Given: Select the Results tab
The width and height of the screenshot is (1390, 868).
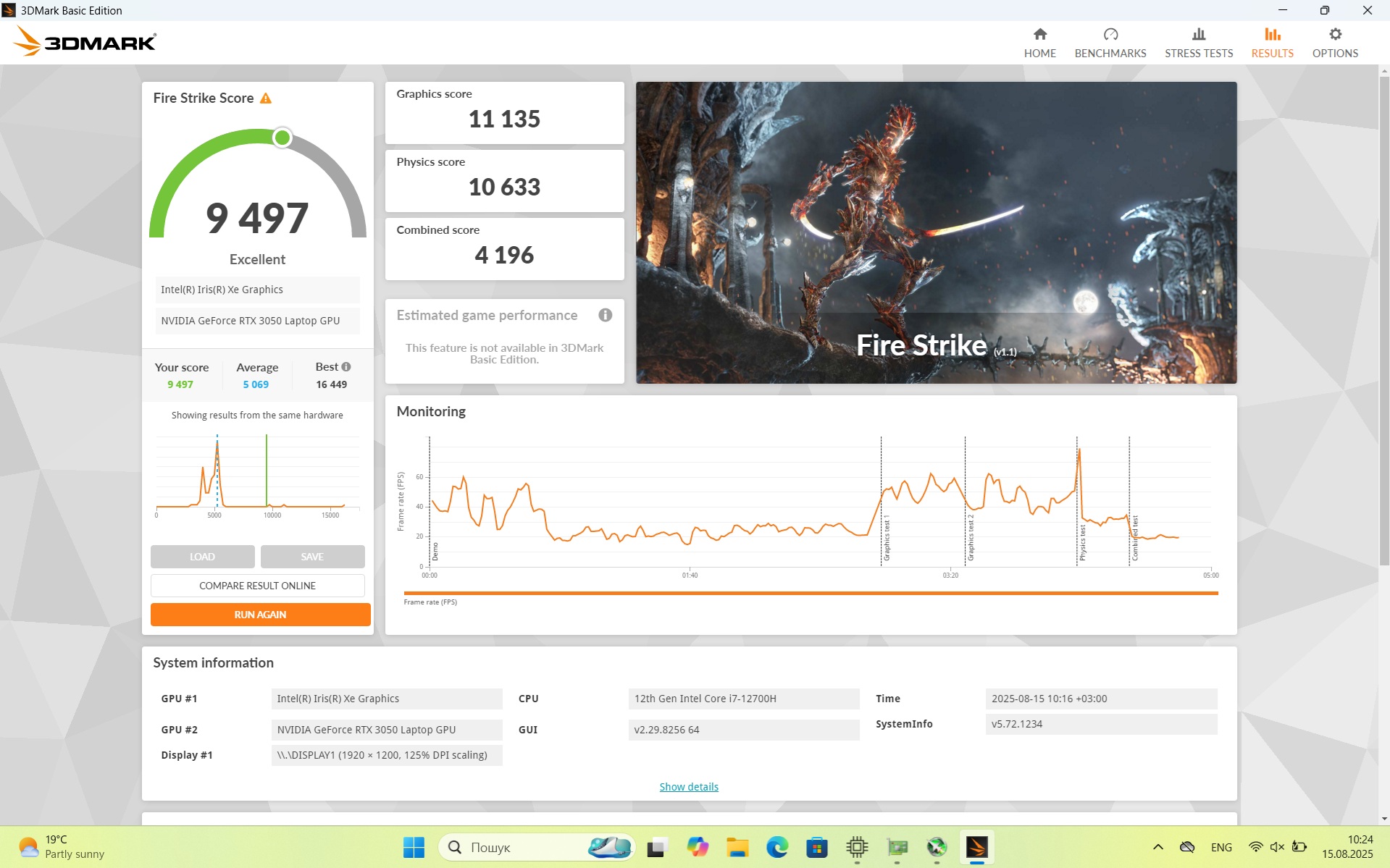Looking at the screenshot, I should (1272, 43).
